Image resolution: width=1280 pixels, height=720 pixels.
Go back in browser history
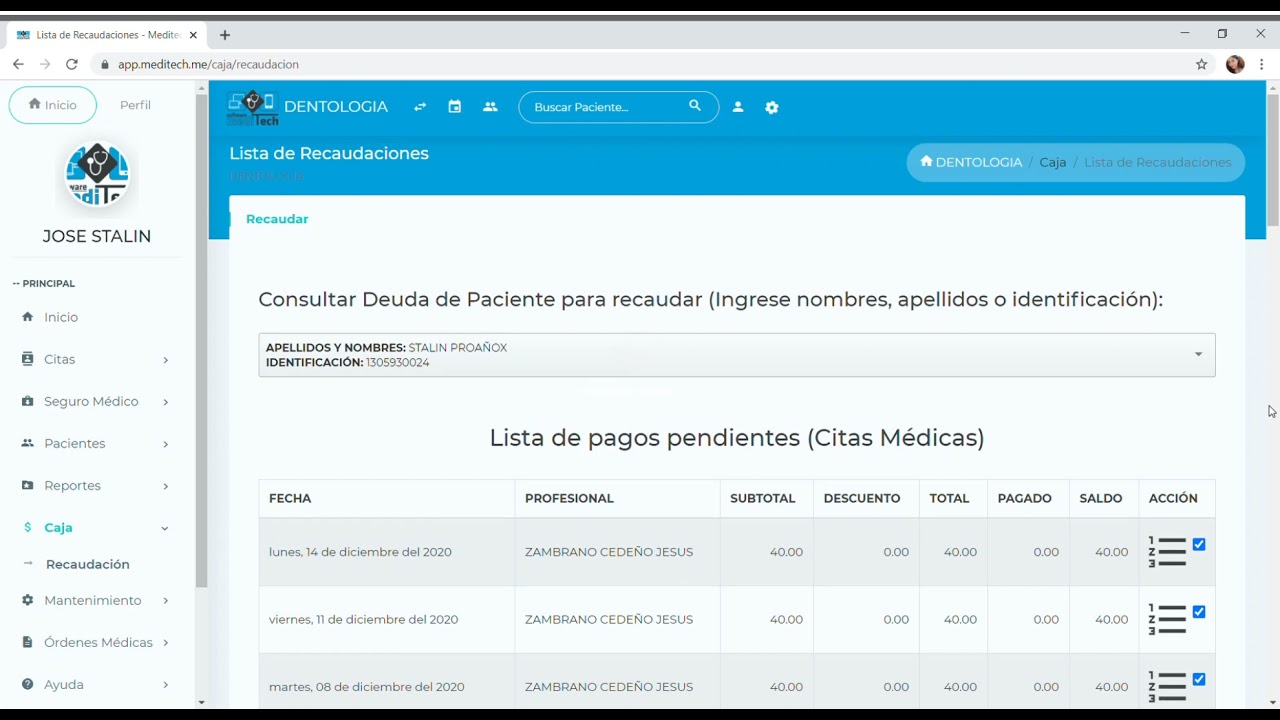click(18, 64)
